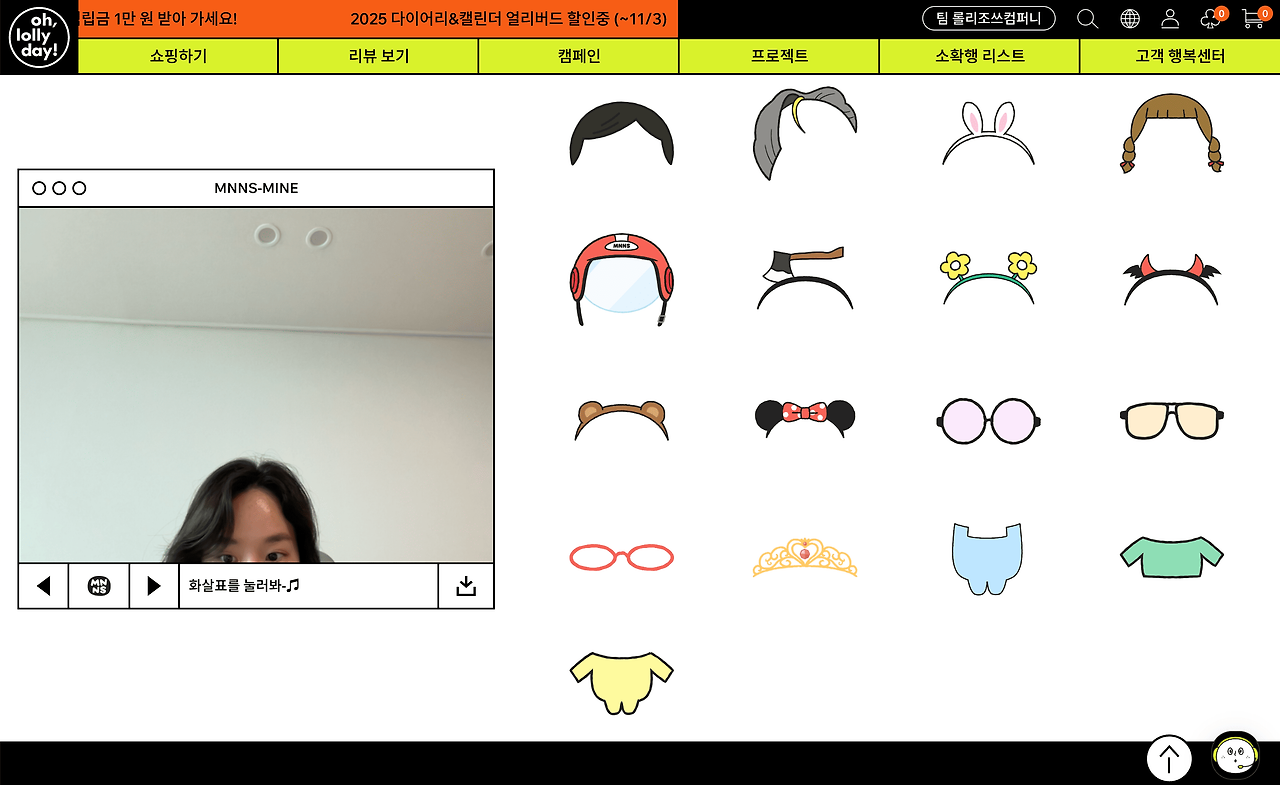Image resolution: width=1280 pixels, height=785 pixels.
Task: Open the 프로젝트 menu
Action: tap(779, 56)
